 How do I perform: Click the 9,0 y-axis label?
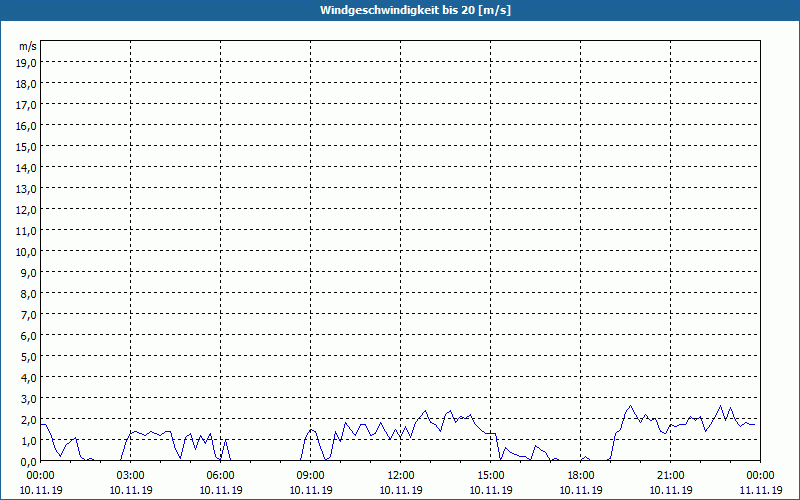click(x=28, y=272)
